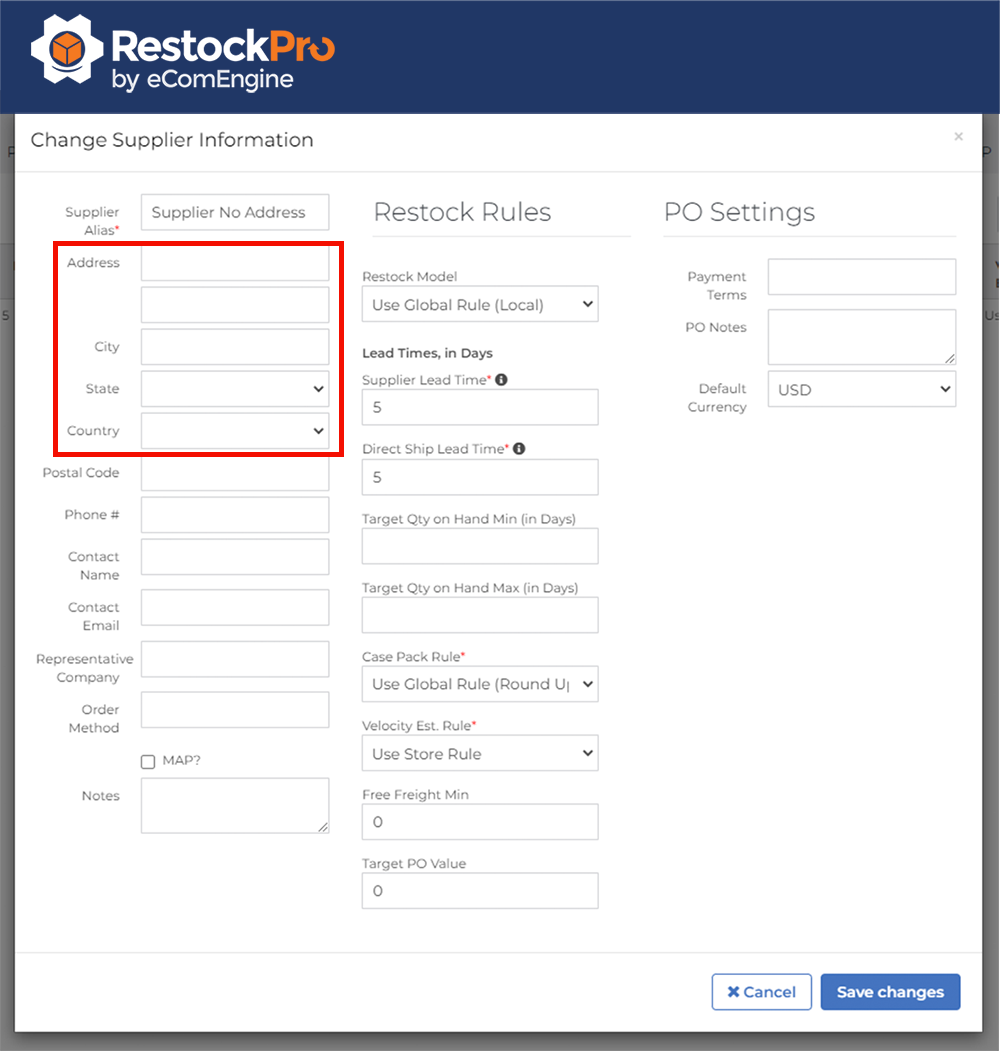
Task: Open the Velocity Est. Rule dropdown
Action: tap(479, 753)
